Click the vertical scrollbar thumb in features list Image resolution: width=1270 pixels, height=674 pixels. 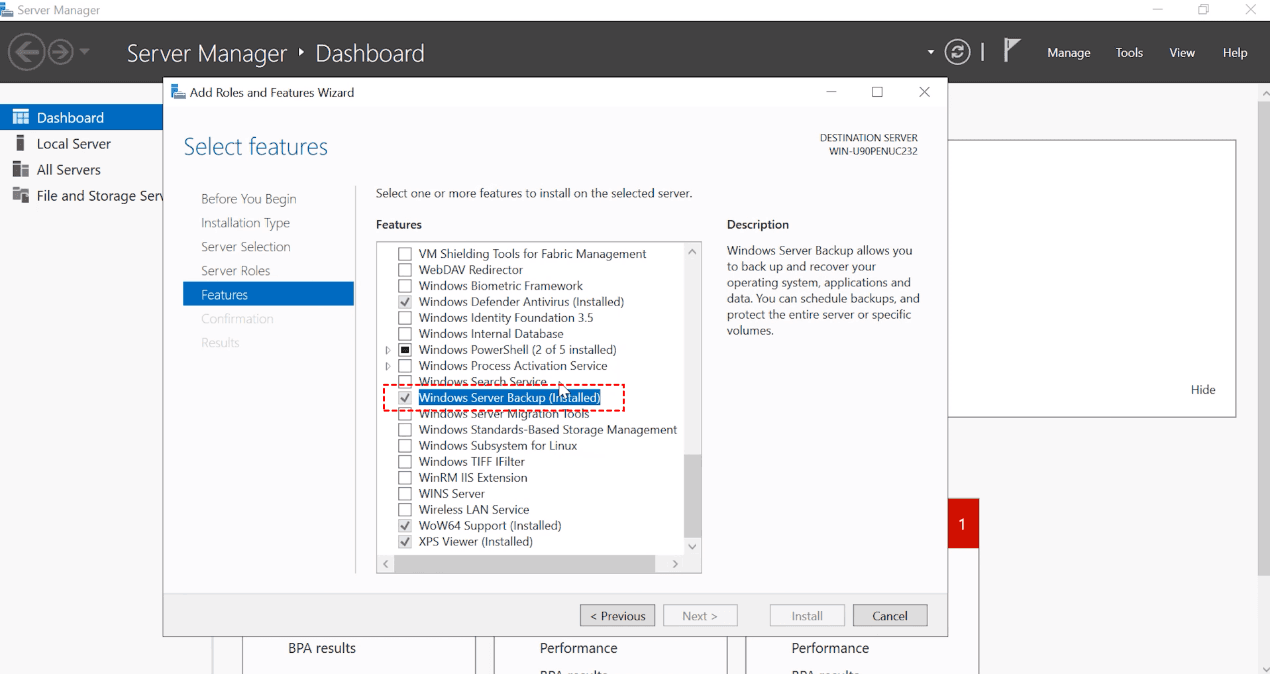pyautogui.click(x=692, y=496)
